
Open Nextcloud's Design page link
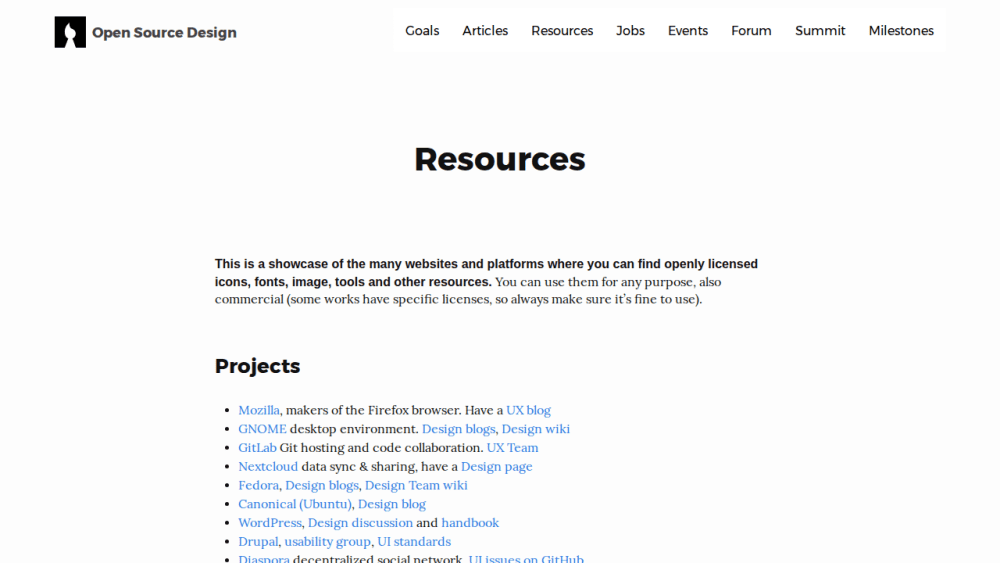(497, 467)
